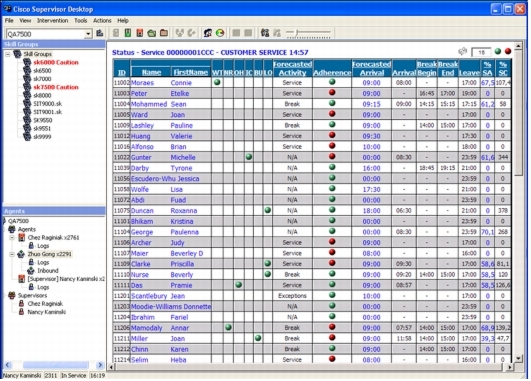Click the table's horizontal scrollbar right arrow
This screenshot has width=531, height=381.
[510, 367]
